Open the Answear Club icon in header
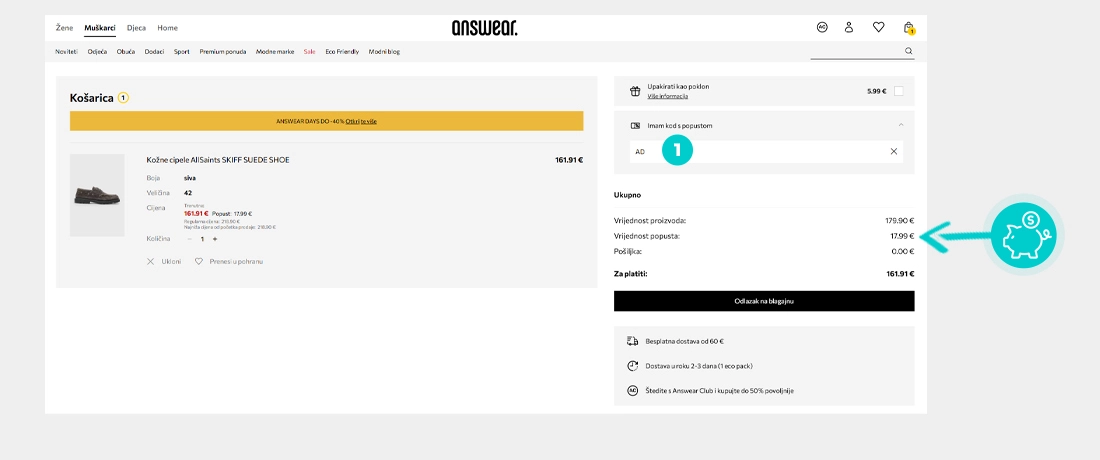 point(822,27)
